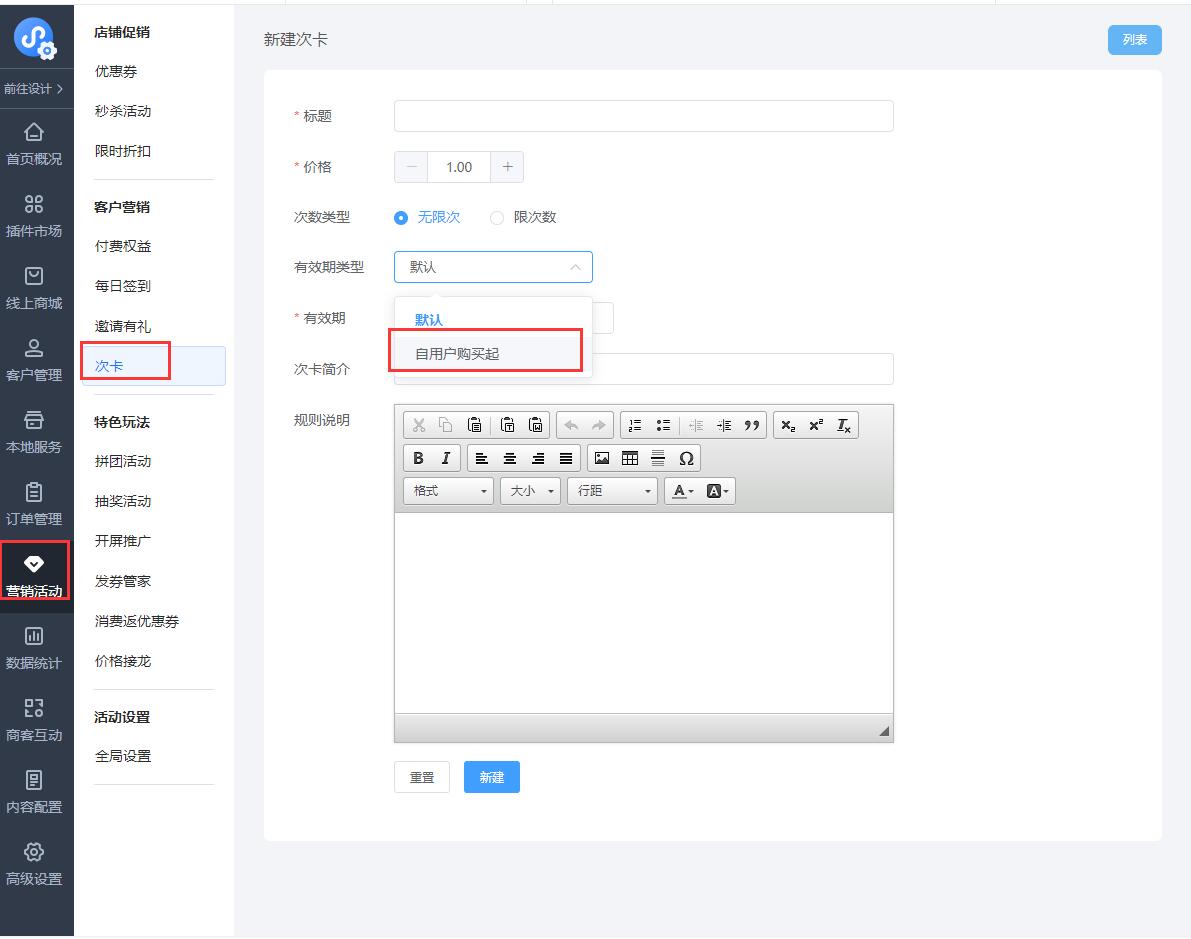Open the 有效期类型 dropdown
The height and width of the screenshot is (939, 1191).
493,267
